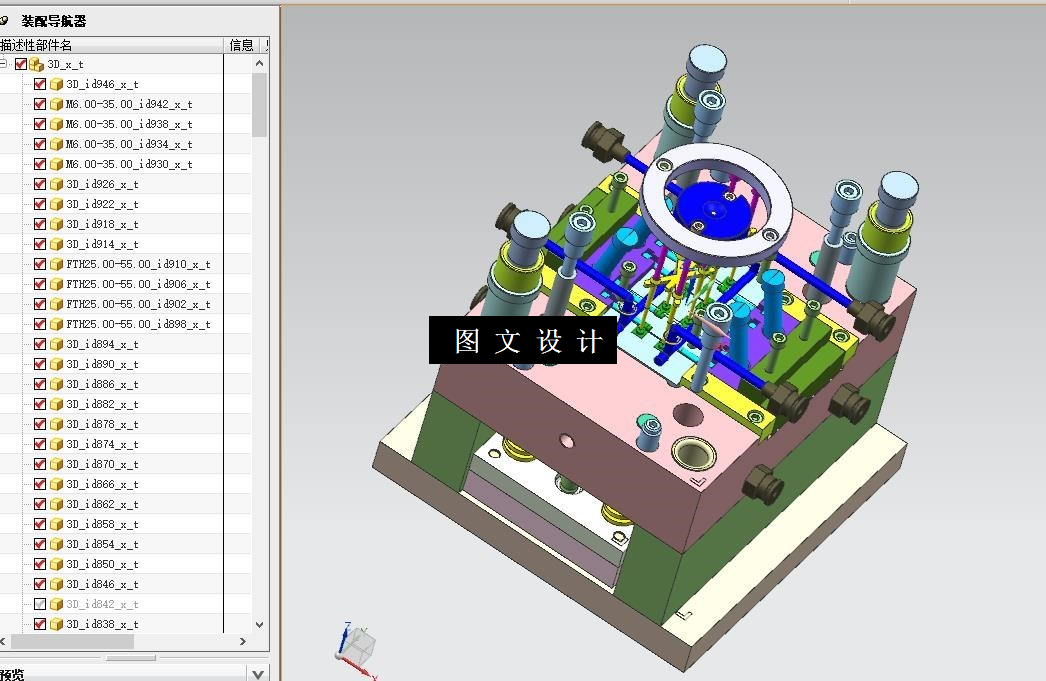The image size is (1046, 681).
Task: Expand the 预览 panel chevron
Action: [257, 673]
